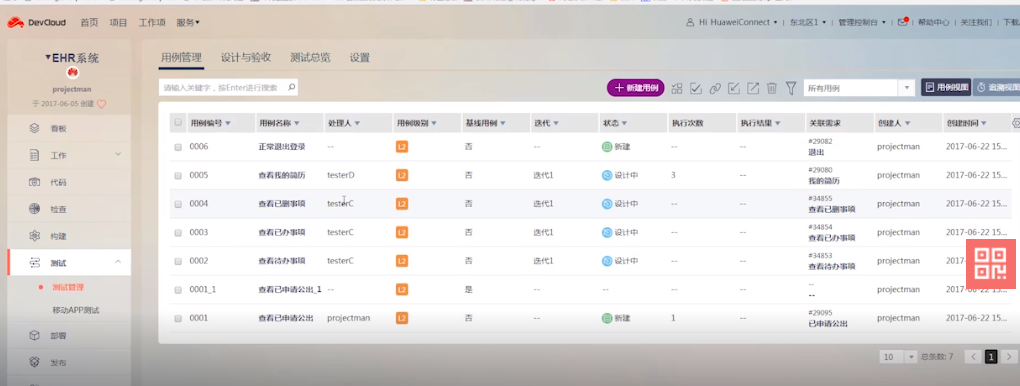Click page number 1 in pagination
1020x386 pixels.
[991, 357]
